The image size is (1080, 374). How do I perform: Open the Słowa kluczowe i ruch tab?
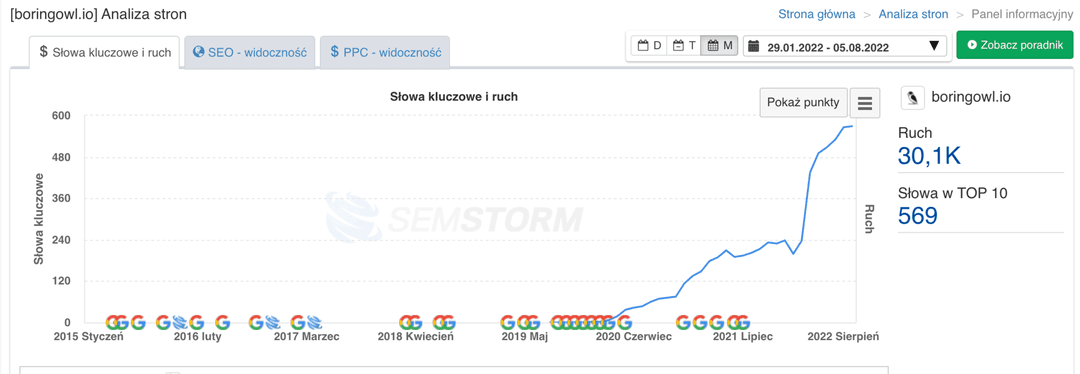105,52
